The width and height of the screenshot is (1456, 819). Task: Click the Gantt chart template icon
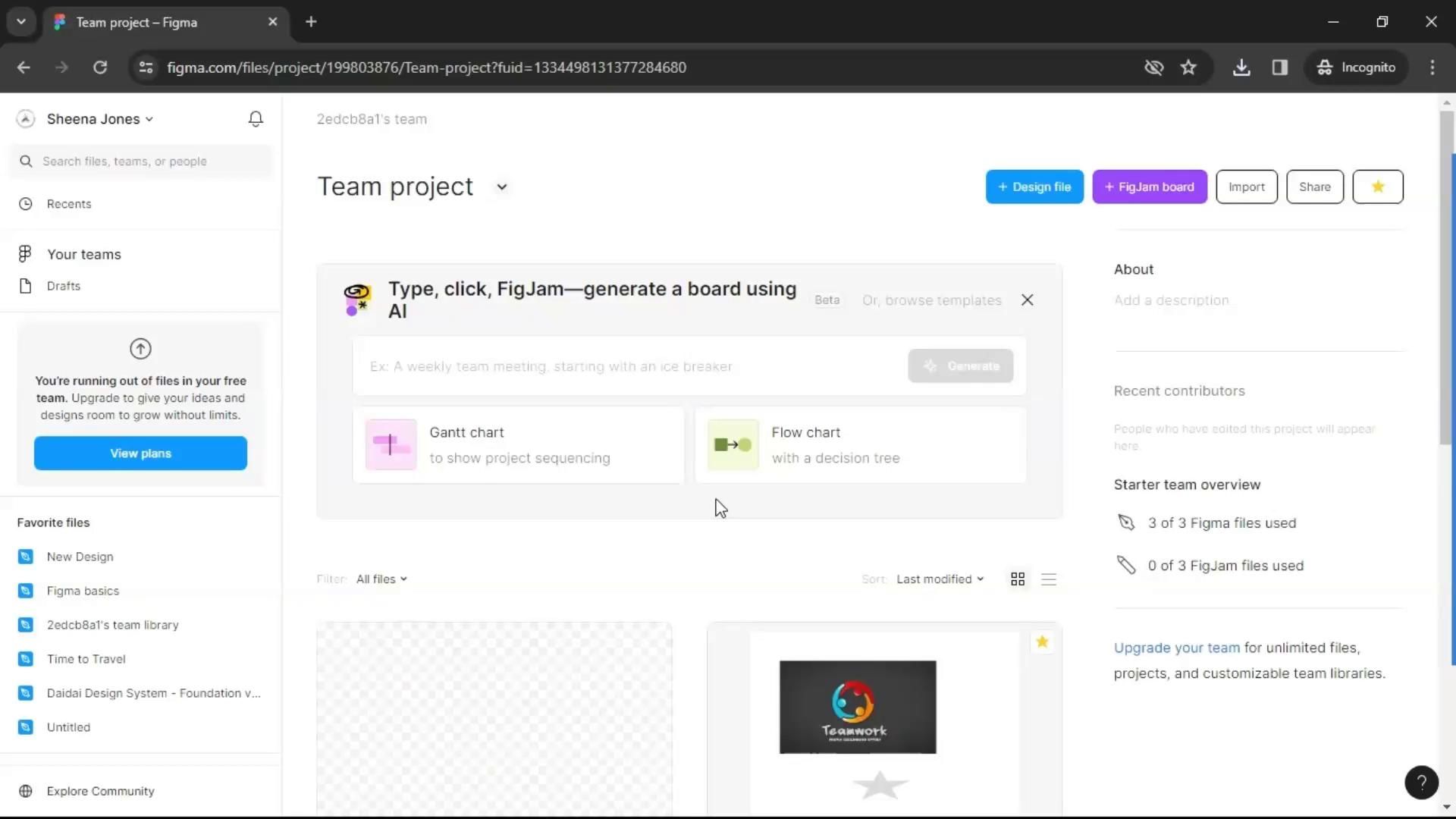(x=391, y=445)
